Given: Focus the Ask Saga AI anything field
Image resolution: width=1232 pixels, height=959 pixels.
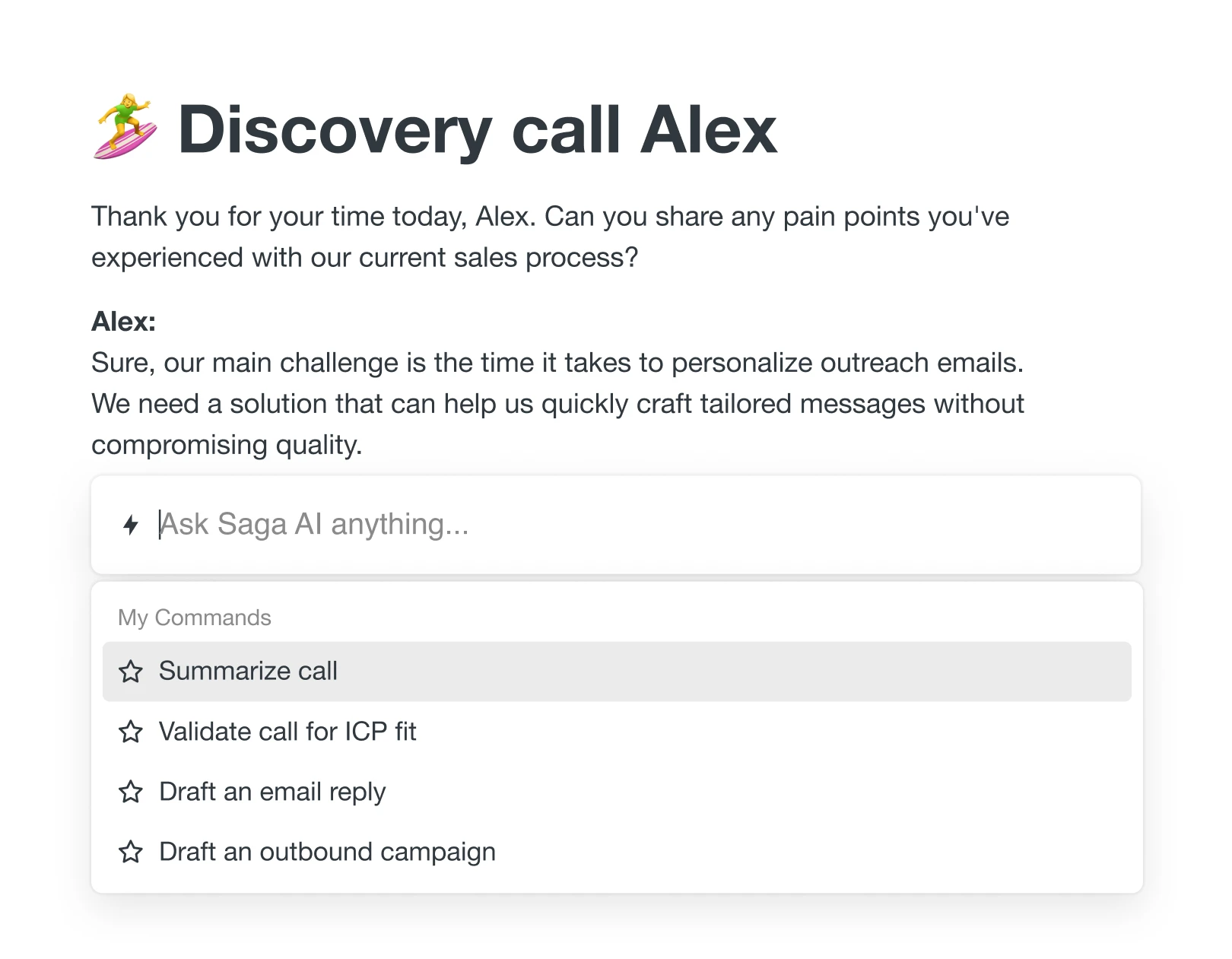Looking at the screenshot, I should tap(608, 525).
